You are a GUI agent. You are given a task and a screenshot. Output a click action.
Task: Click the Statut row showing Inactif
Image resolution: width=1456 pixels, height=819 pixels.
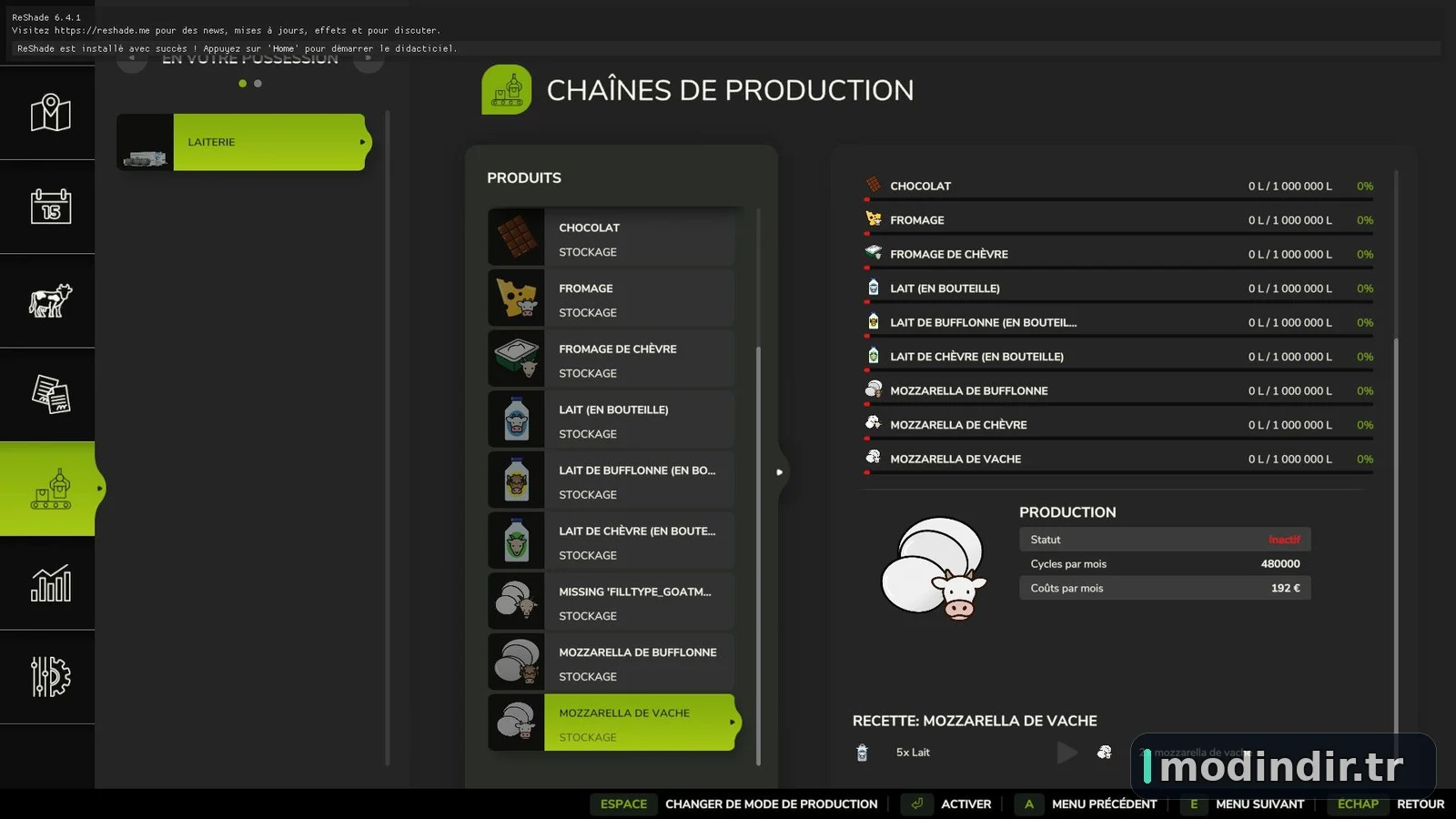(x=1165, y=540)
